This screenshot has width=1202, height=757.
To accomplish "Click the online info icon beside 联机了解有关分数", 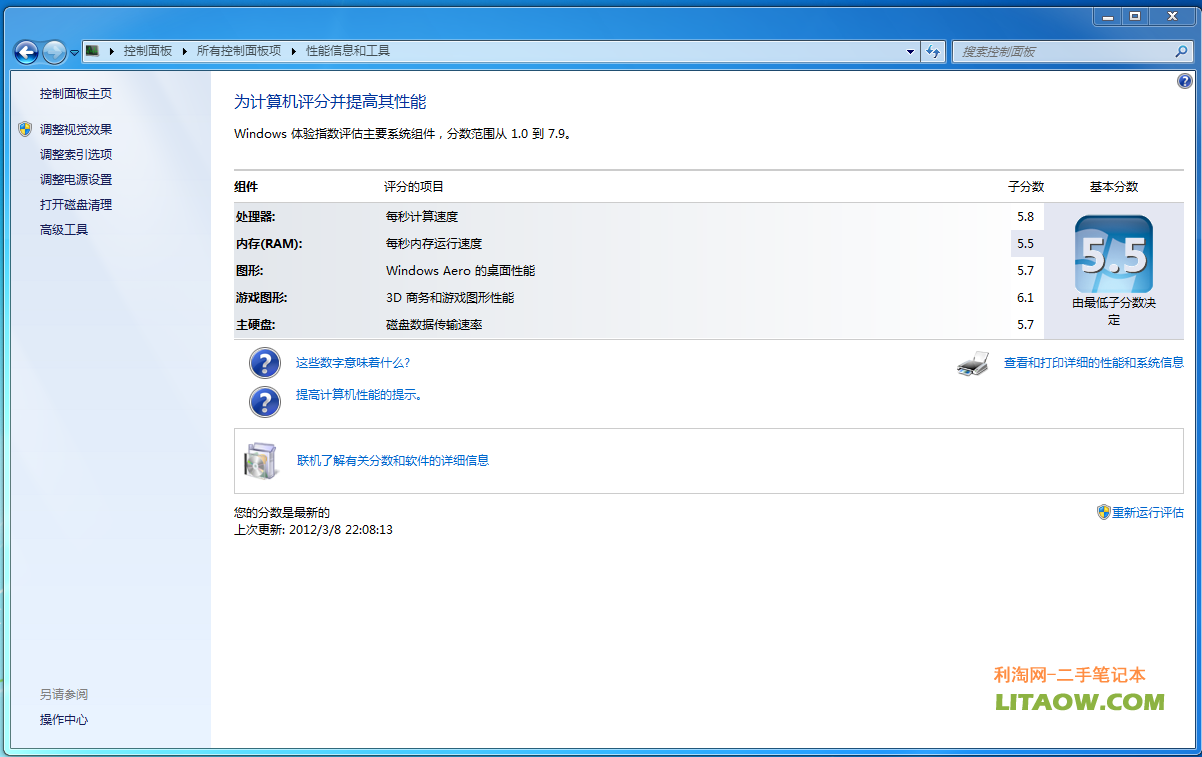I will 262,460.
